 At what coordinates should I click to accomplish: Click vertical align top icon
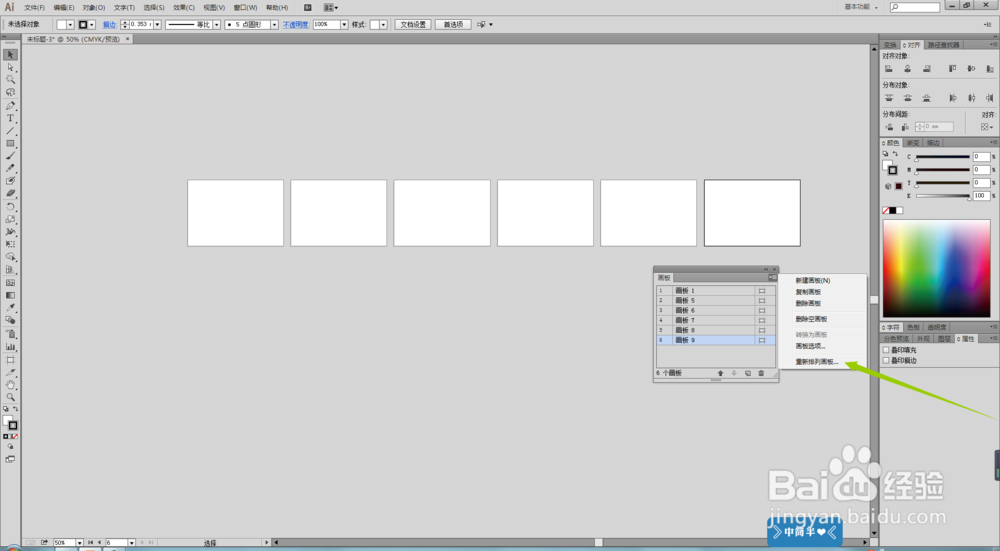[x=952, y=68]
